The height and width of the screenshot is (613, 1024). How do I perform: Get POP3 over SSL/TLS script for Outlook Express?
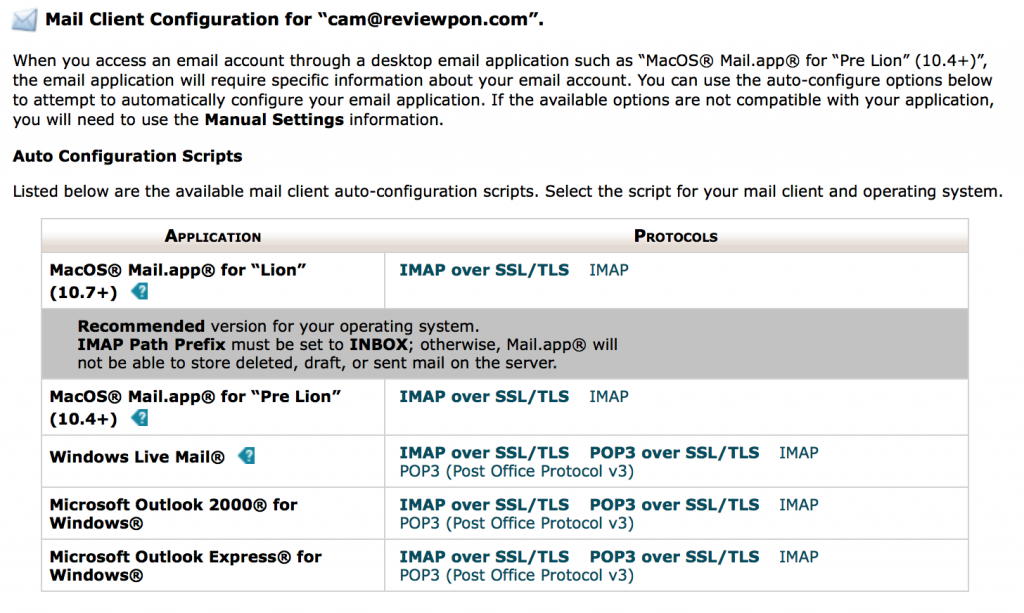coord(674,557)
